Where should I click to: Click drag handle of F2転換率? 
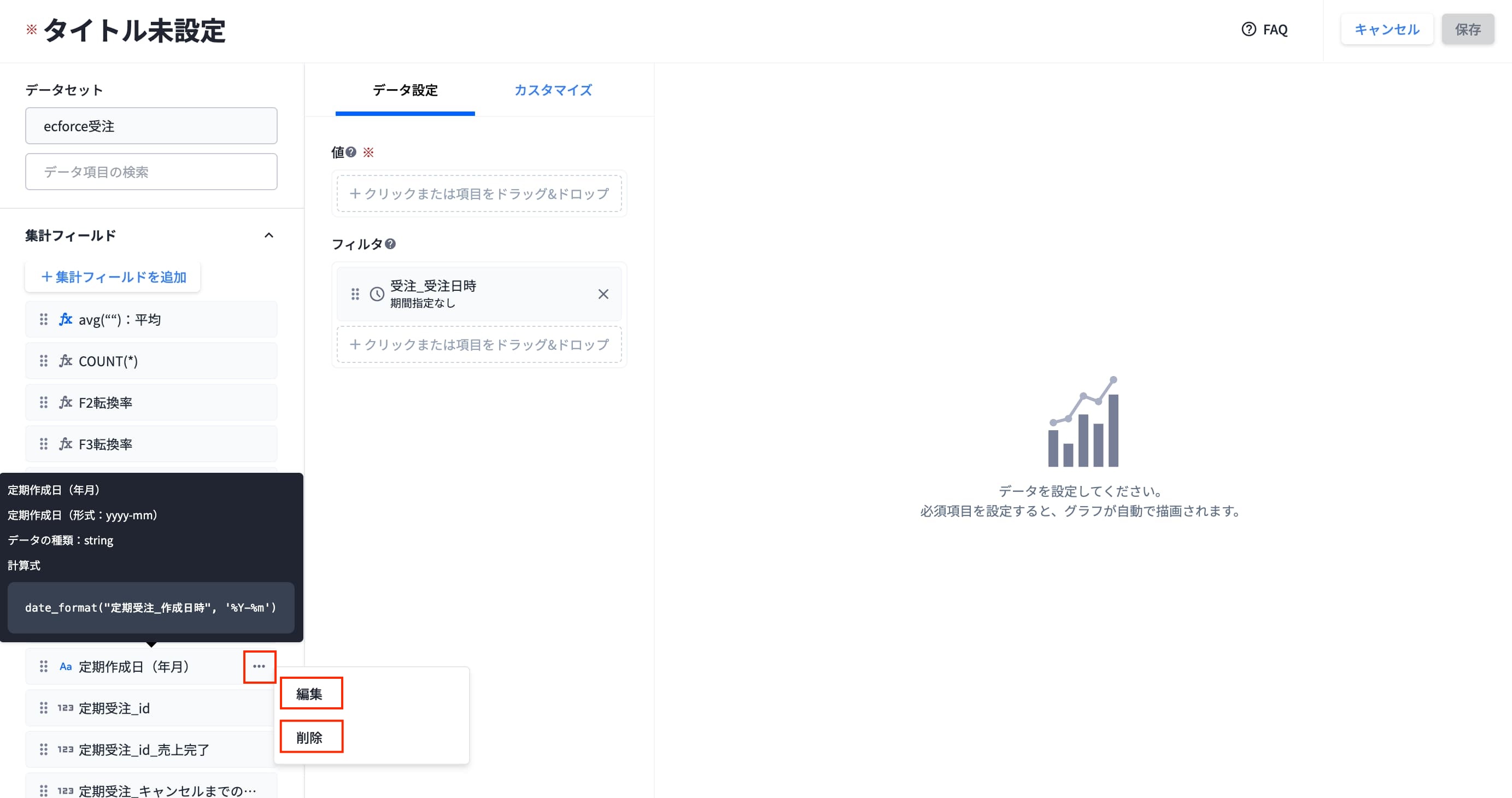[x=43, y=402]
